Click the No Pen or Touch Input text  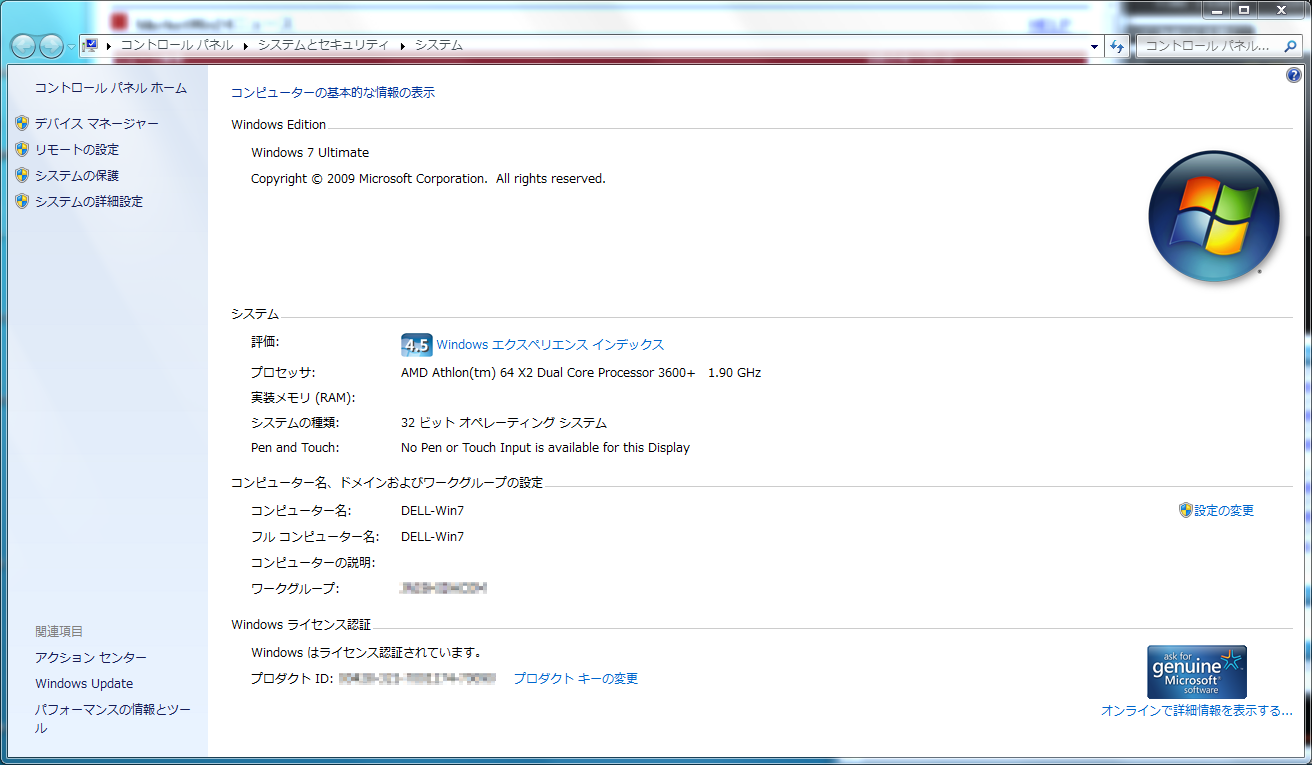pyautogui.click(x=545, y=447)
